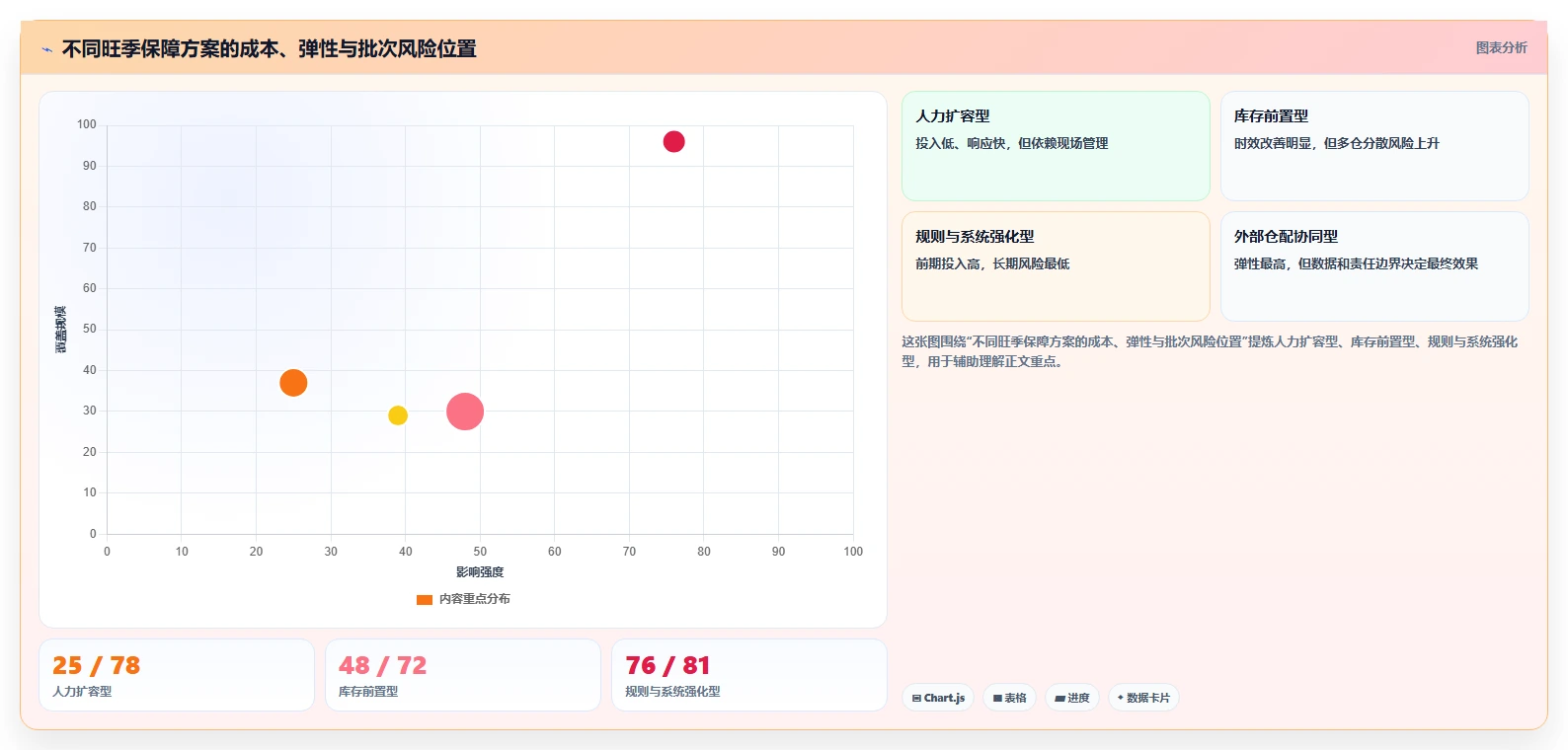The width and height of the screenshot is (1568, 750).
Task: Click the pink value 48 / 72
Action: coord(382,665)
